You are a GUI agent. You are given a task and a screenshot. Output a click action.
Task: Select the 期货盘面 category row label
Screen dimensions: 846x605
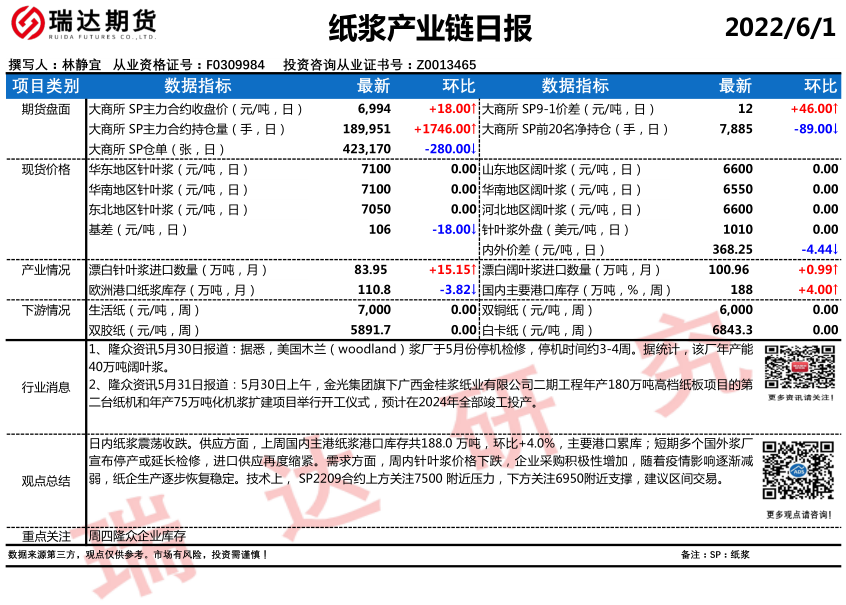coord(46,108)
